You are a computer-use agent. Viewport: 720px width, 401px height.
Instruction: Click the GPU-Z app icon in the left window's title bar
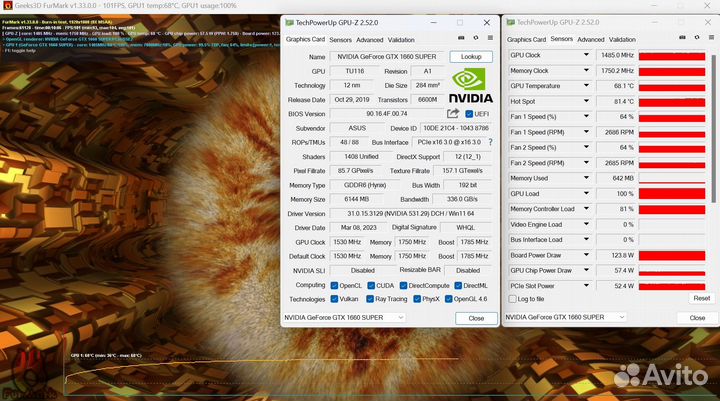289,23
